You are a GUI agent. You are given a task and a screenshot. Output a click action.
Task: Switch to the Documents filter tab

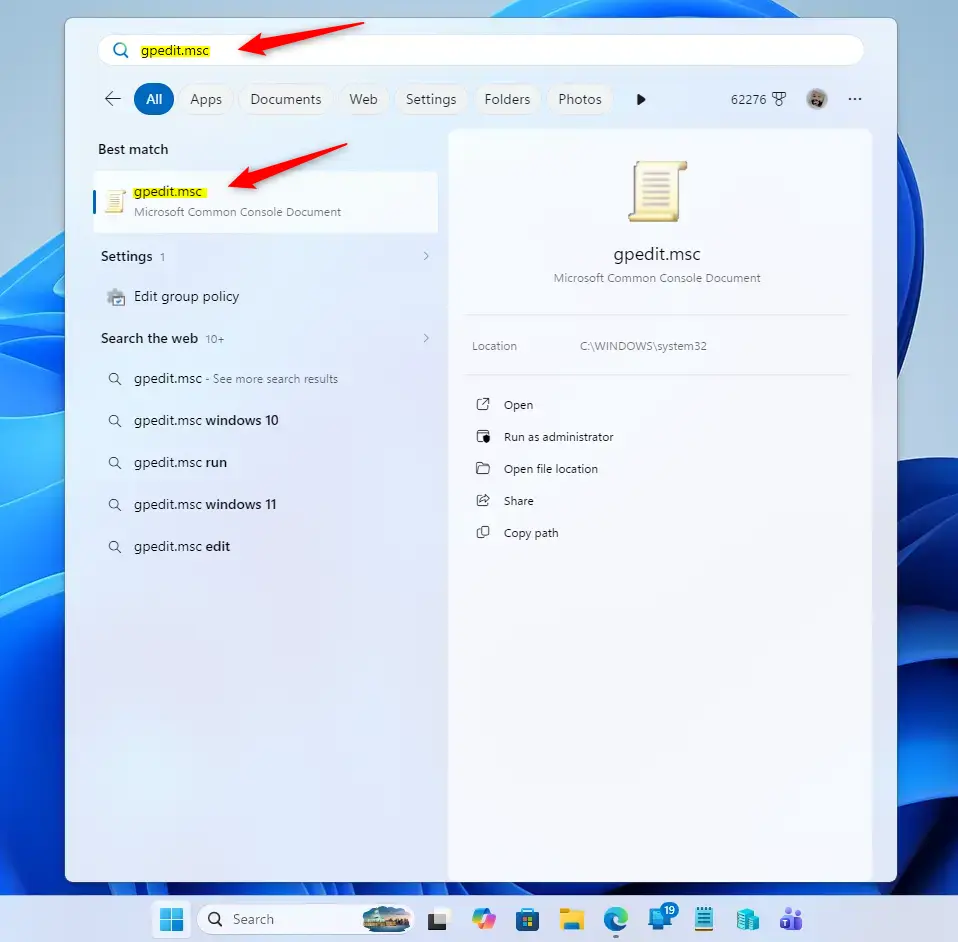click(x=285, y=99)
